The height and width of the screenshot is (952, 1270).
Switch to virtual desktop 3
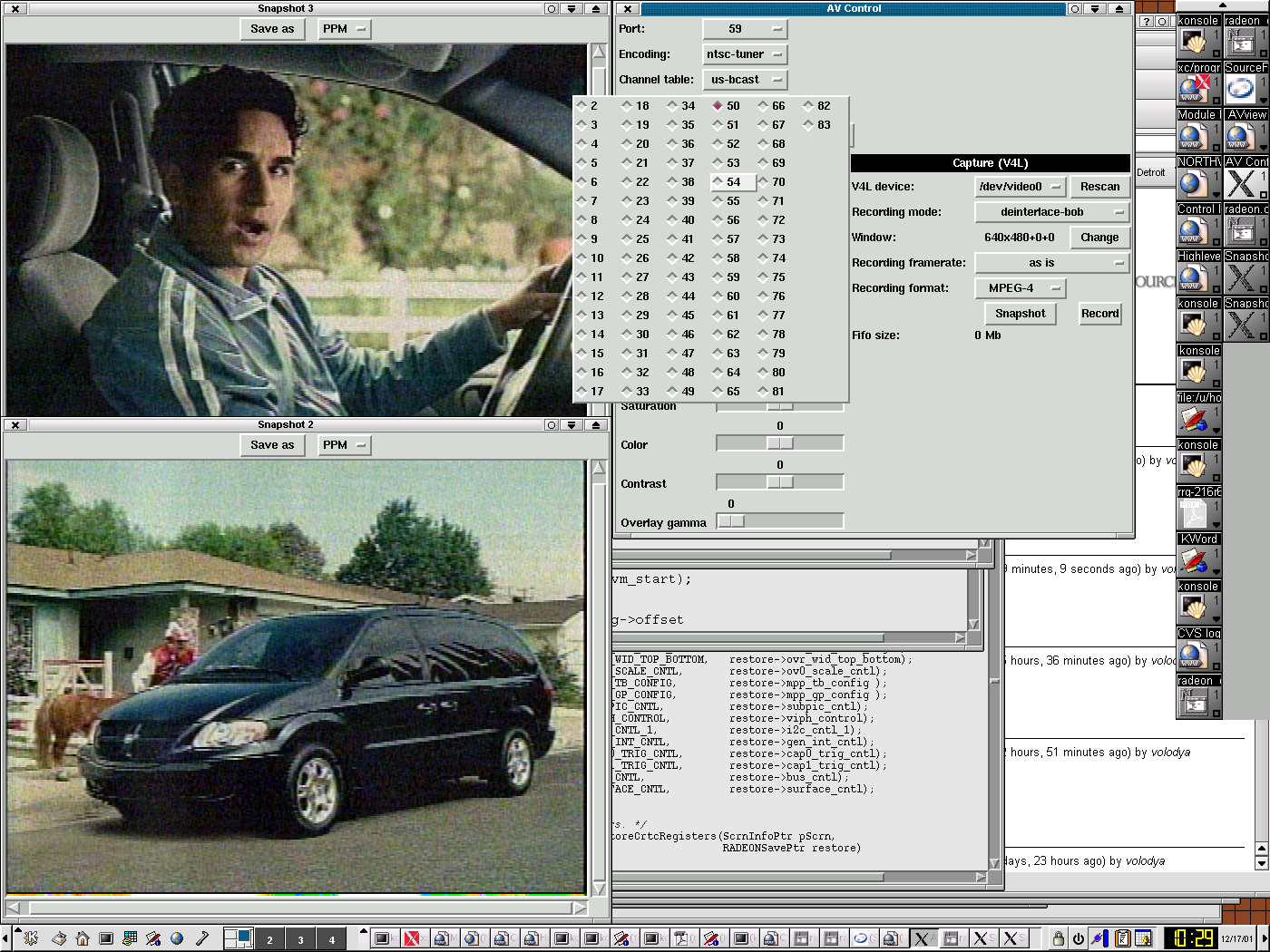pyautogui.click(x=300, y=939)
